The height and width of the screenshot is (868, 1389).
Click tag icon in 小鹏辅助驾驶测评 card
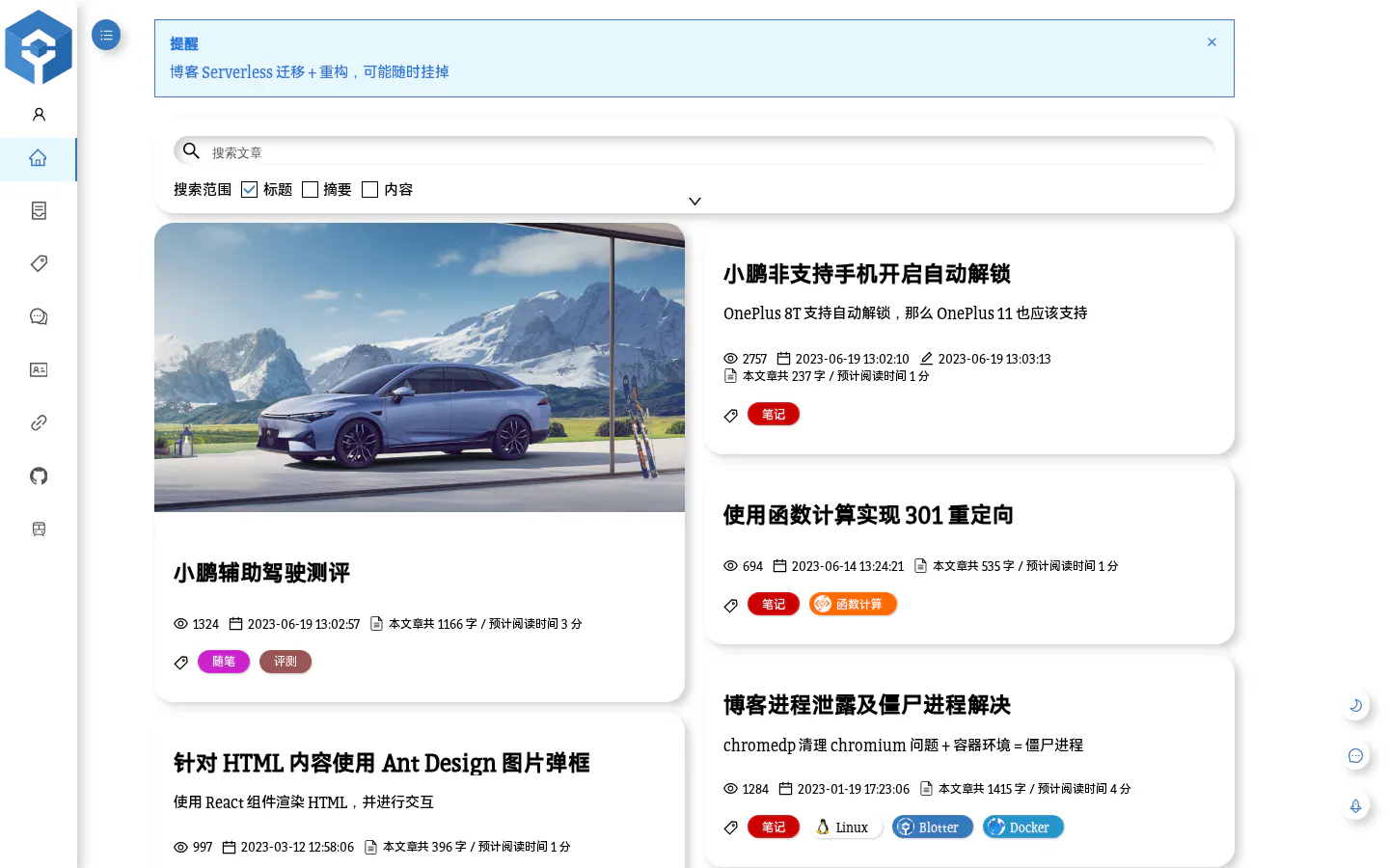pos(180,663)
